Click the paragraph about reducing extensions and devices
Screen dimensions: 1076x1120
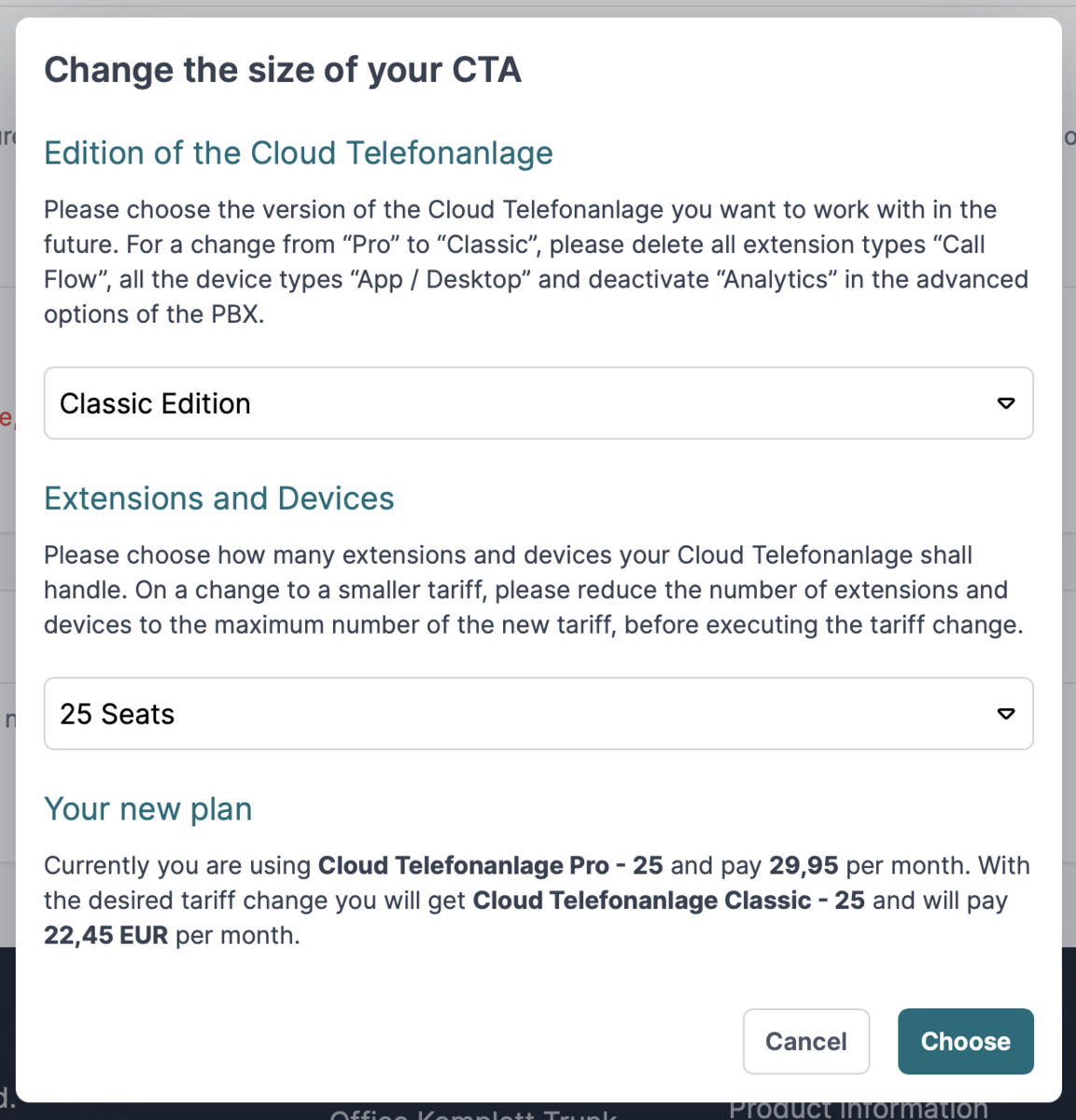coord(534,590)
